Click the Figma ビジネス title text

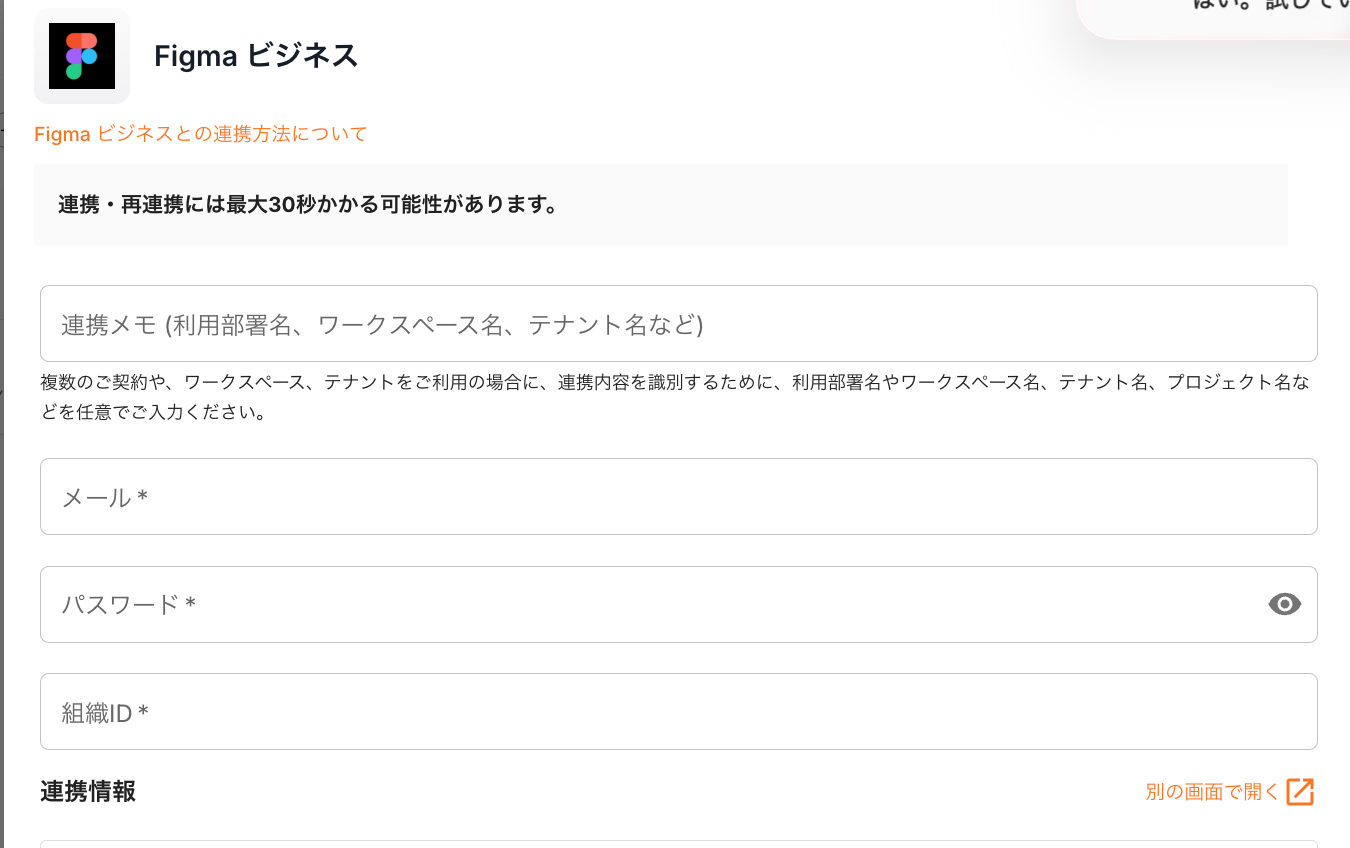(256, 56)
